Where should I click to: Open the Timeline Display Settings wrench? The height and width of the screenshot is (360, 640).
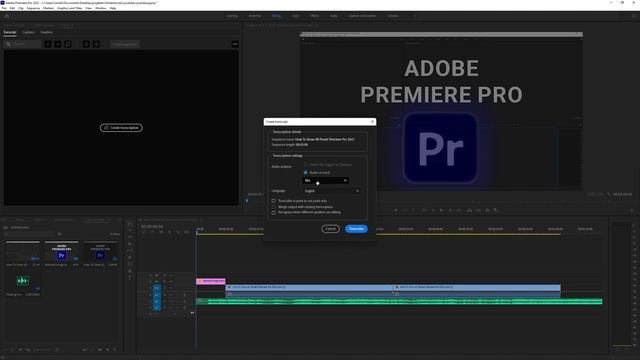(178, 232)
